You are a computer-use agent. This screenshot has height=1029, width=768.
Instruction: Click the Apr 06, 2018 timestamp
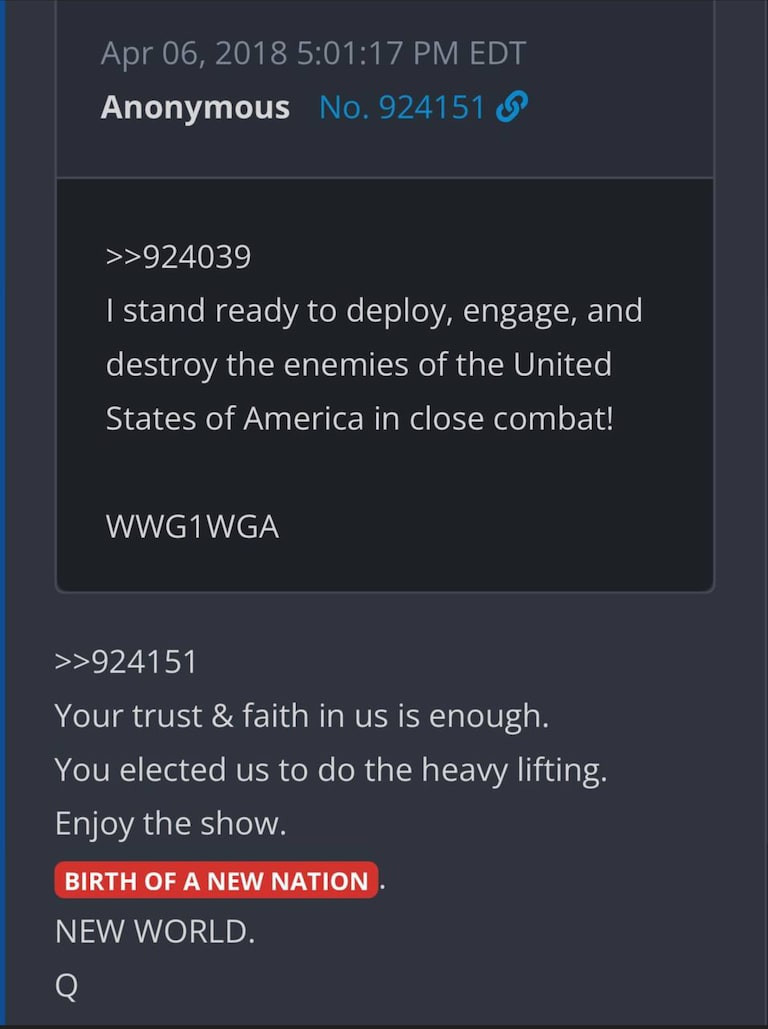point(313,53)
